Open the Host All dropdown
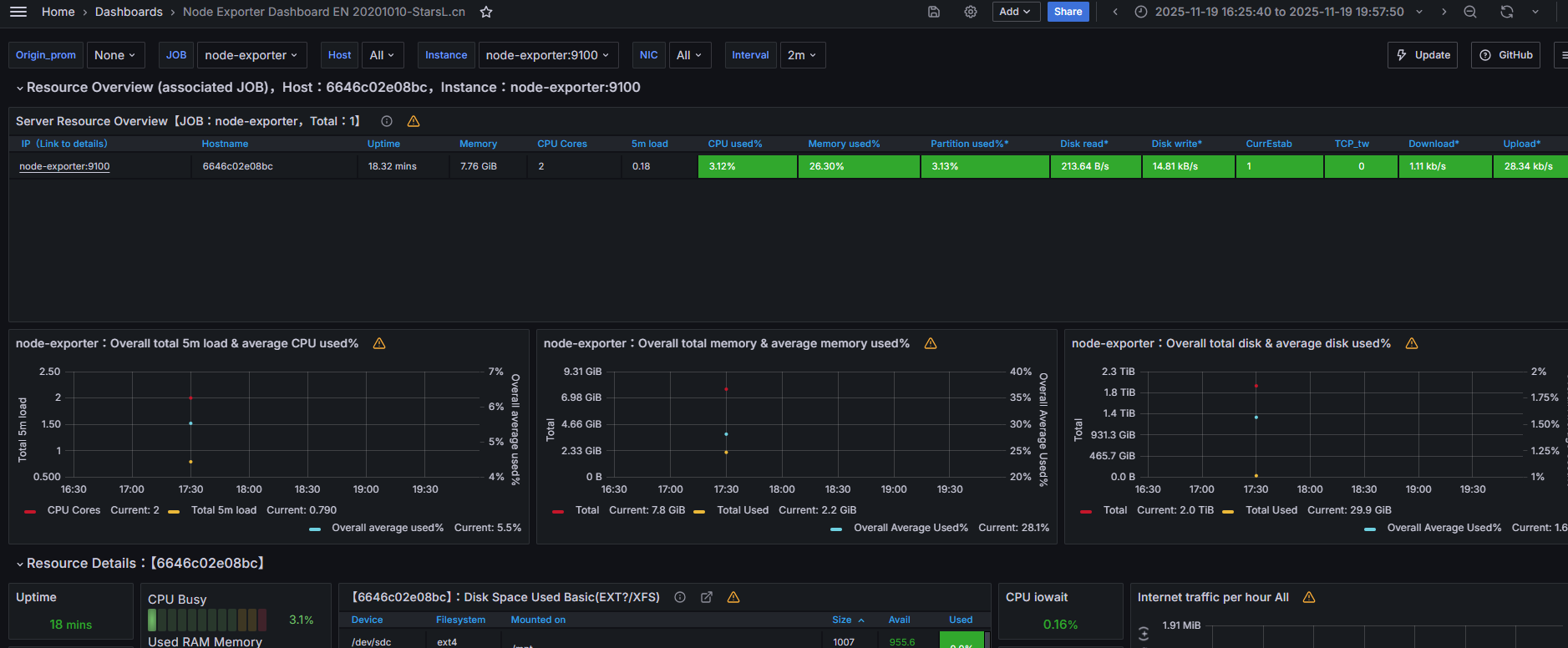 tap(383, 55)
